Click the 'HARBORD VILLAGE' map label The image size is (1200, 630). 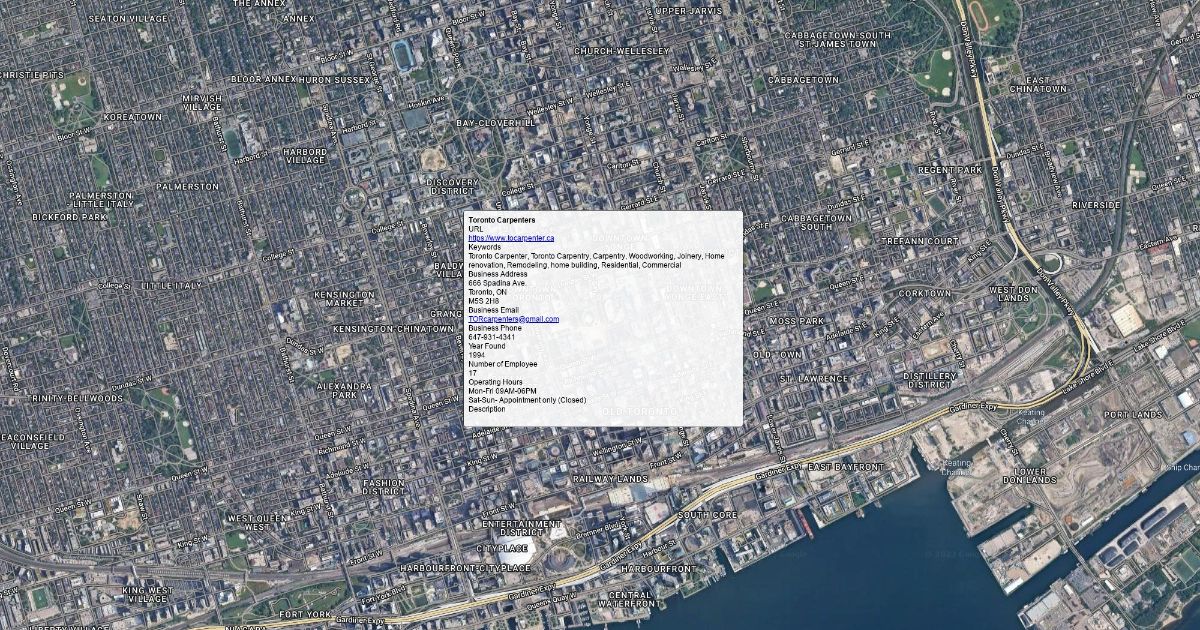[305, 156]
